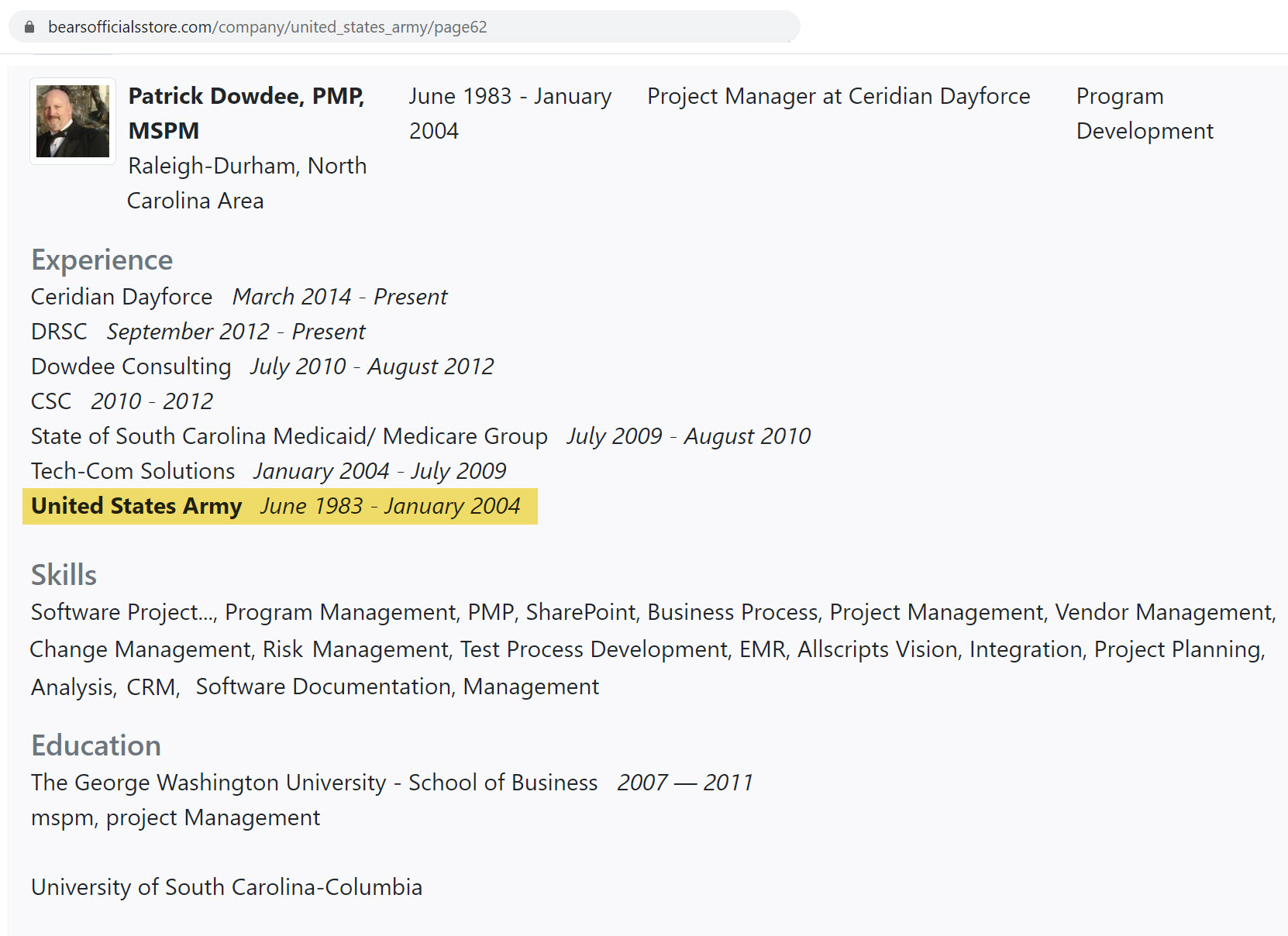The width and height of the screenshot is (1288, 936).
Task: Select 'July 2010 - August 2012' dates
Action: point(372,366)
